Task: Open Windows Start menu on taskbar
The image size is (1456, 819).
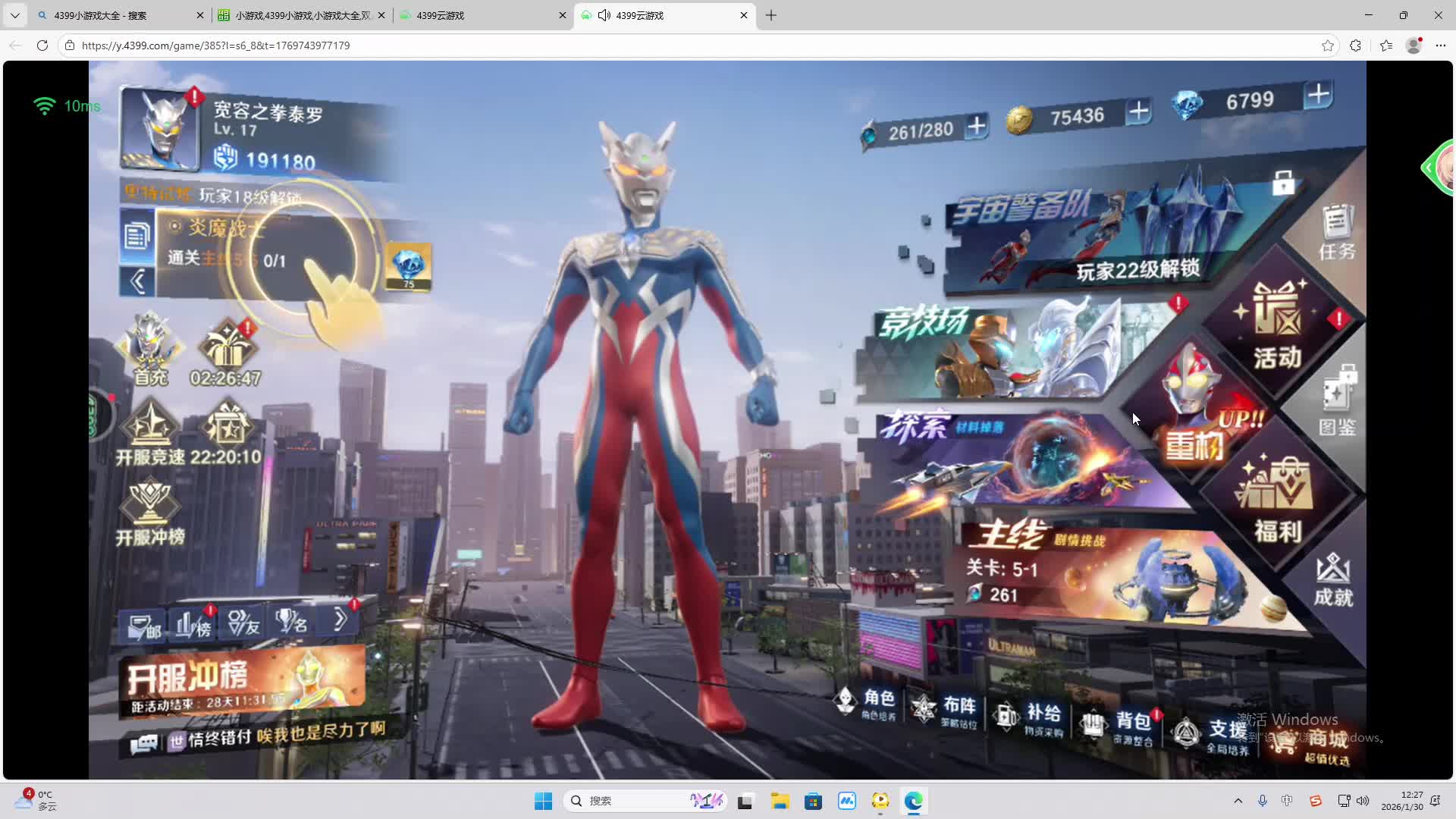Action: pos(543,801)
